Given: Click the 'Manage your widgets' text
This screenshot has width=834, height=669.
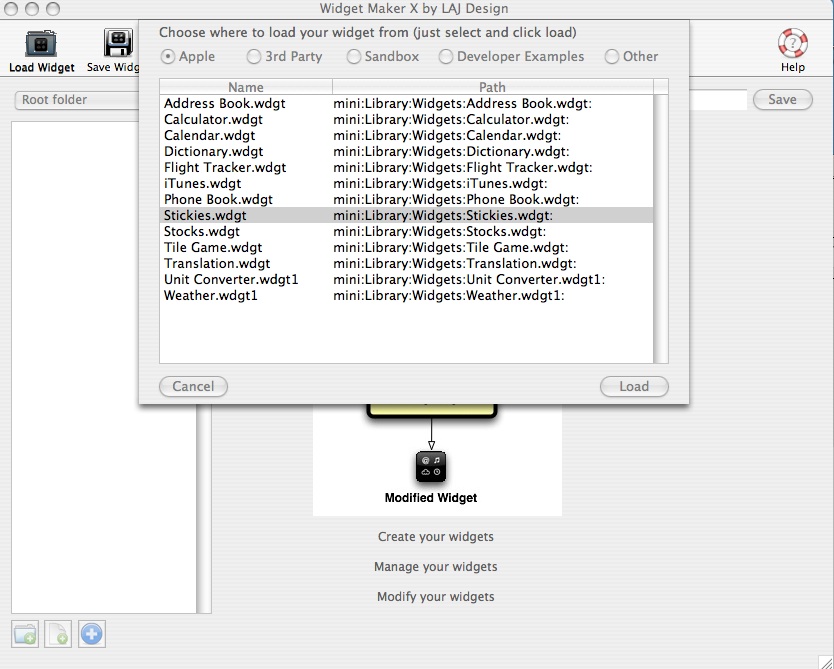Looking at the screenshot, I should coord(436,566).
